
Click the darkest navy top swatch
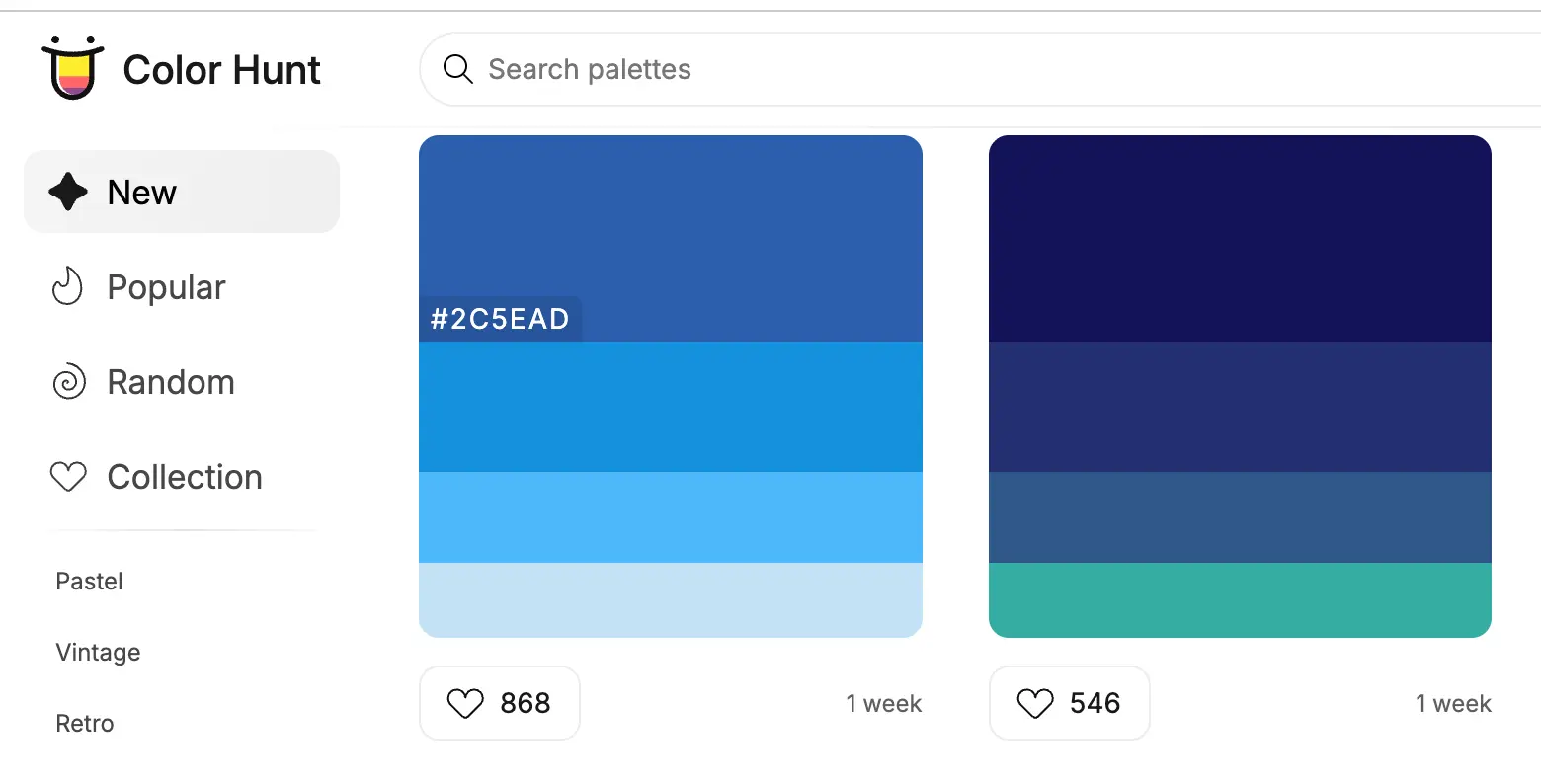coord(1240,238)
